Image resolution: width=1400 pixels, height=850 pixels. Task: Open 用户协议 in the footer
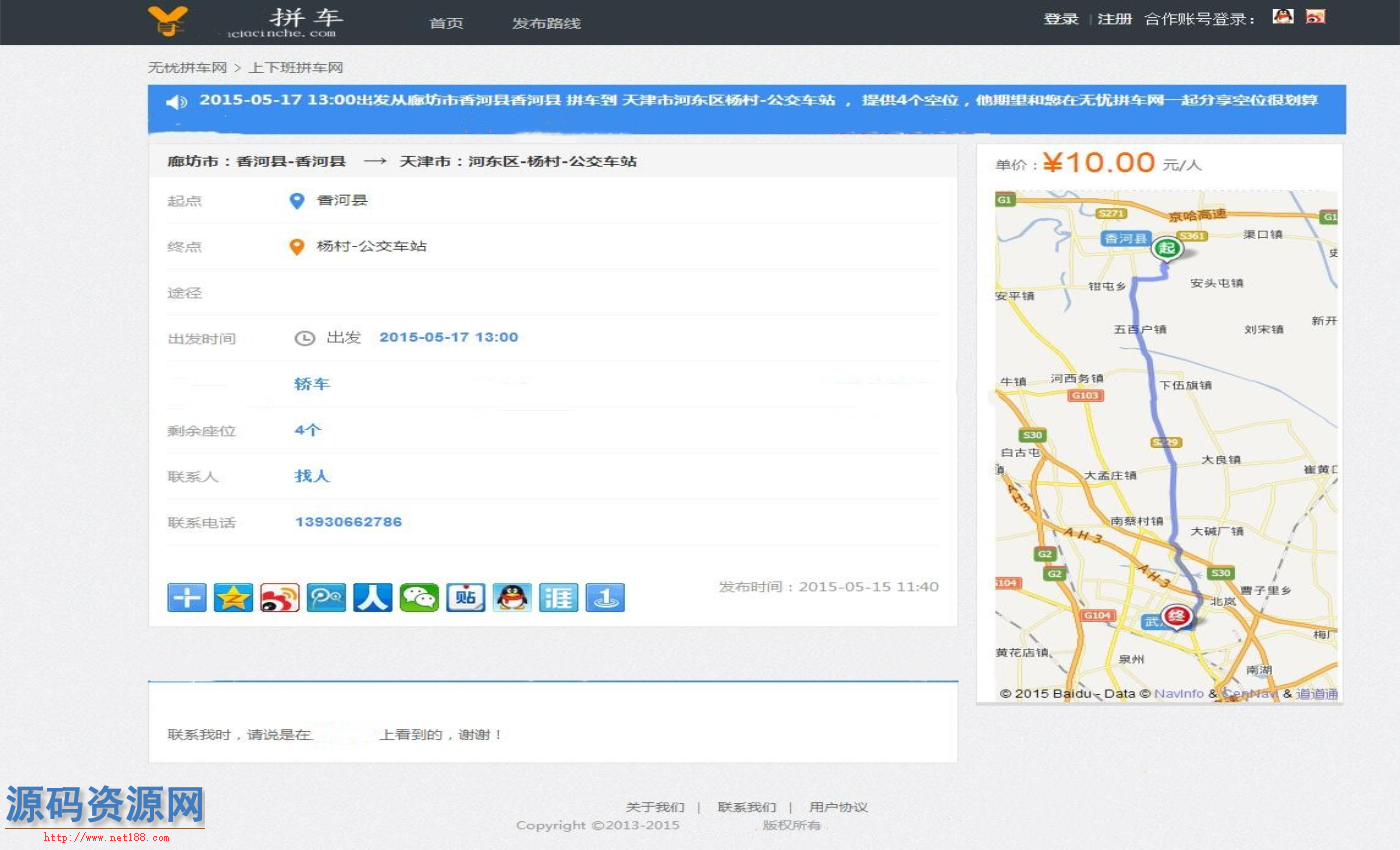click(x=838, y=807)
